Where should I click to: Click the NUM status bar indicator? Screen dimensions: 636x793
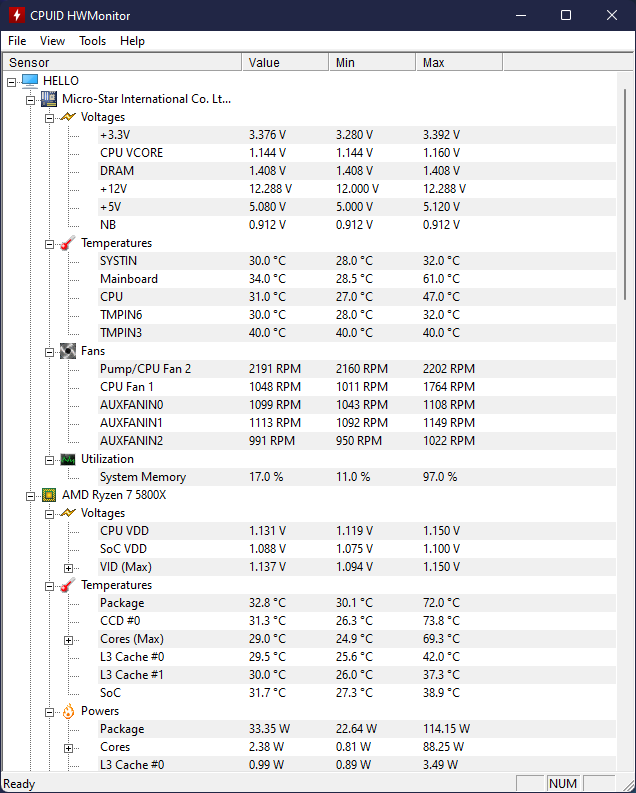(x=563, y=783)
